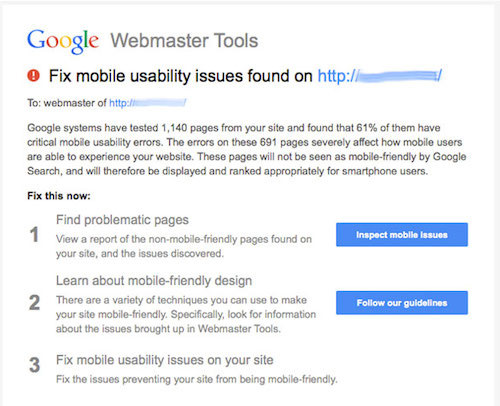Click the 'Fix mobile usability issues found on' headline
The height and width of the screenshot is (406, 500).
coord(180,76)
